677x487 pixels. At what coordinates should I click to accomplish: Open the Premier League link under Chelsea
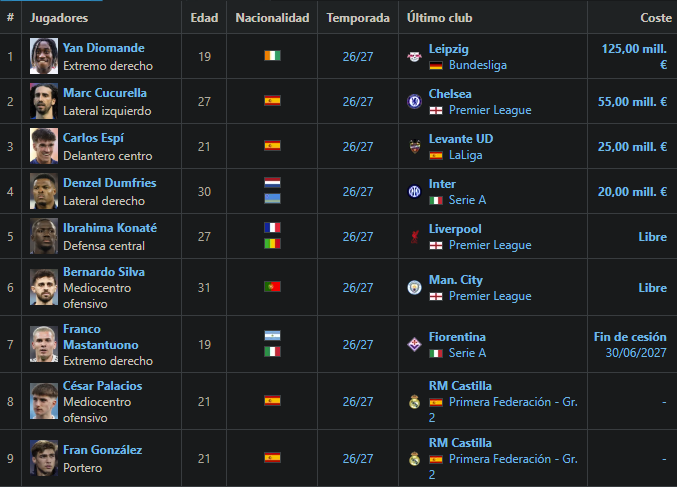pos(490,110)
